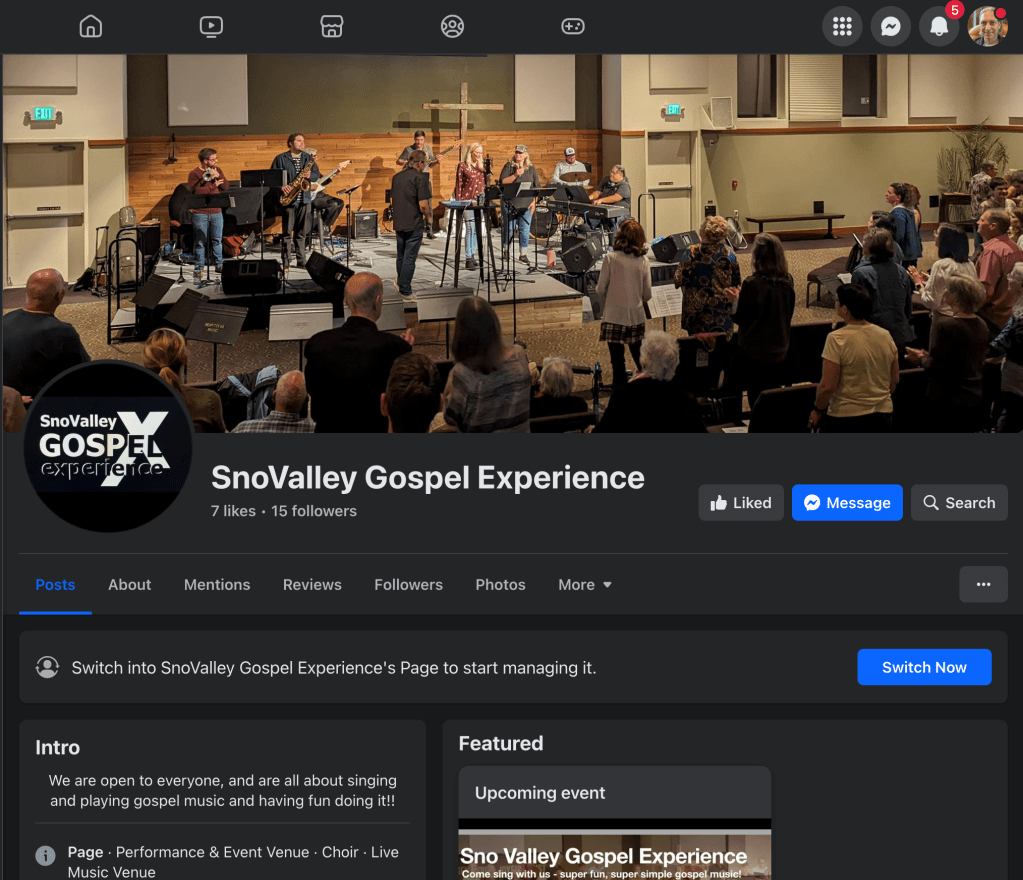
Task: Open the three-dot page options menu
Action: click(983, 584)
